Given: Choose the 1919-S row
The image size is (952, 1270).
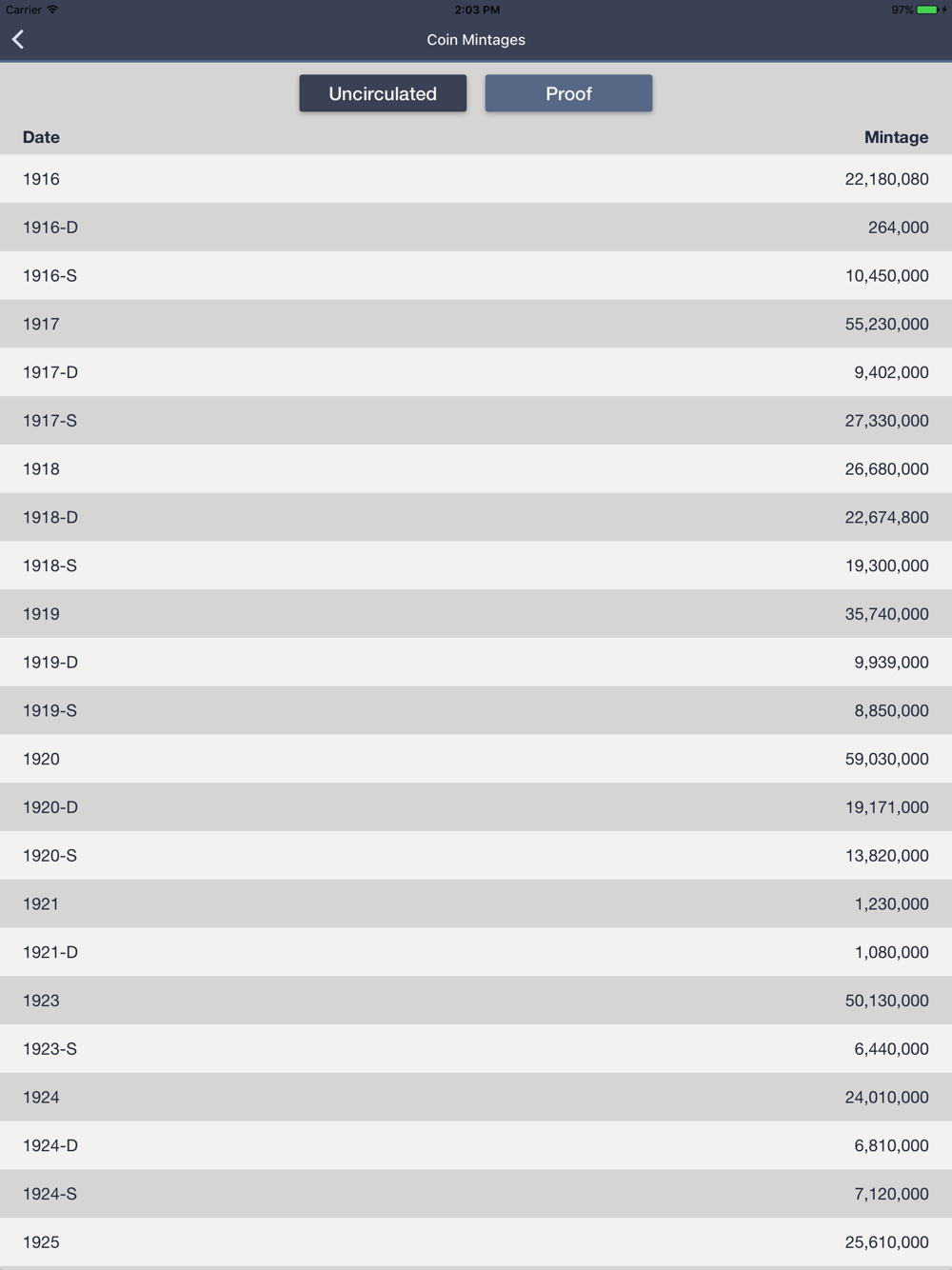Looking at the screenshot, I should point(476,710).
